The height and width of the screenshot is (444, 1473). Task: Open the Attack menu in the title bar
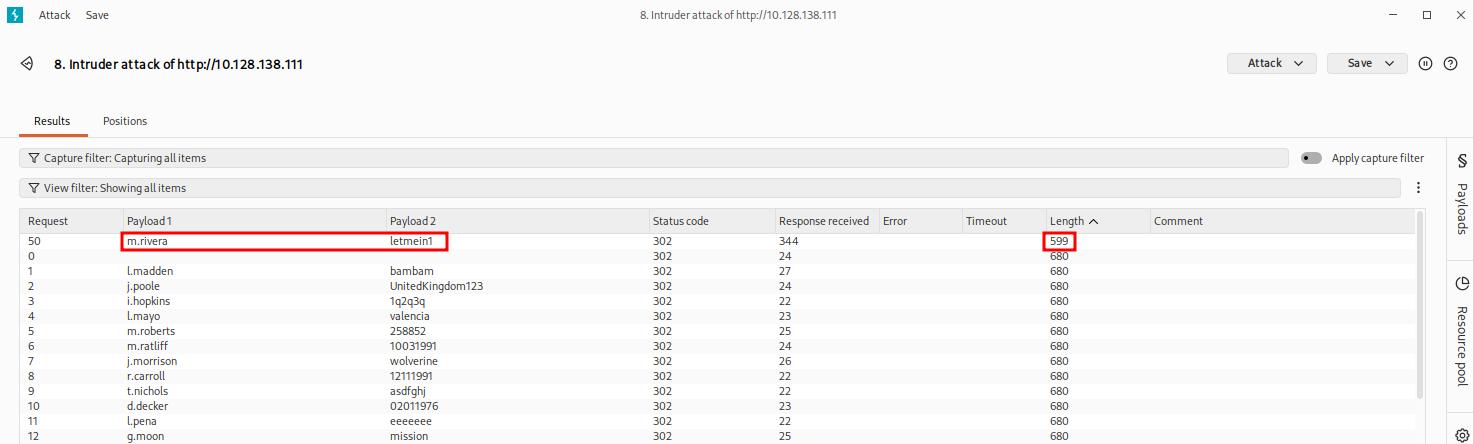coord(53,15)
